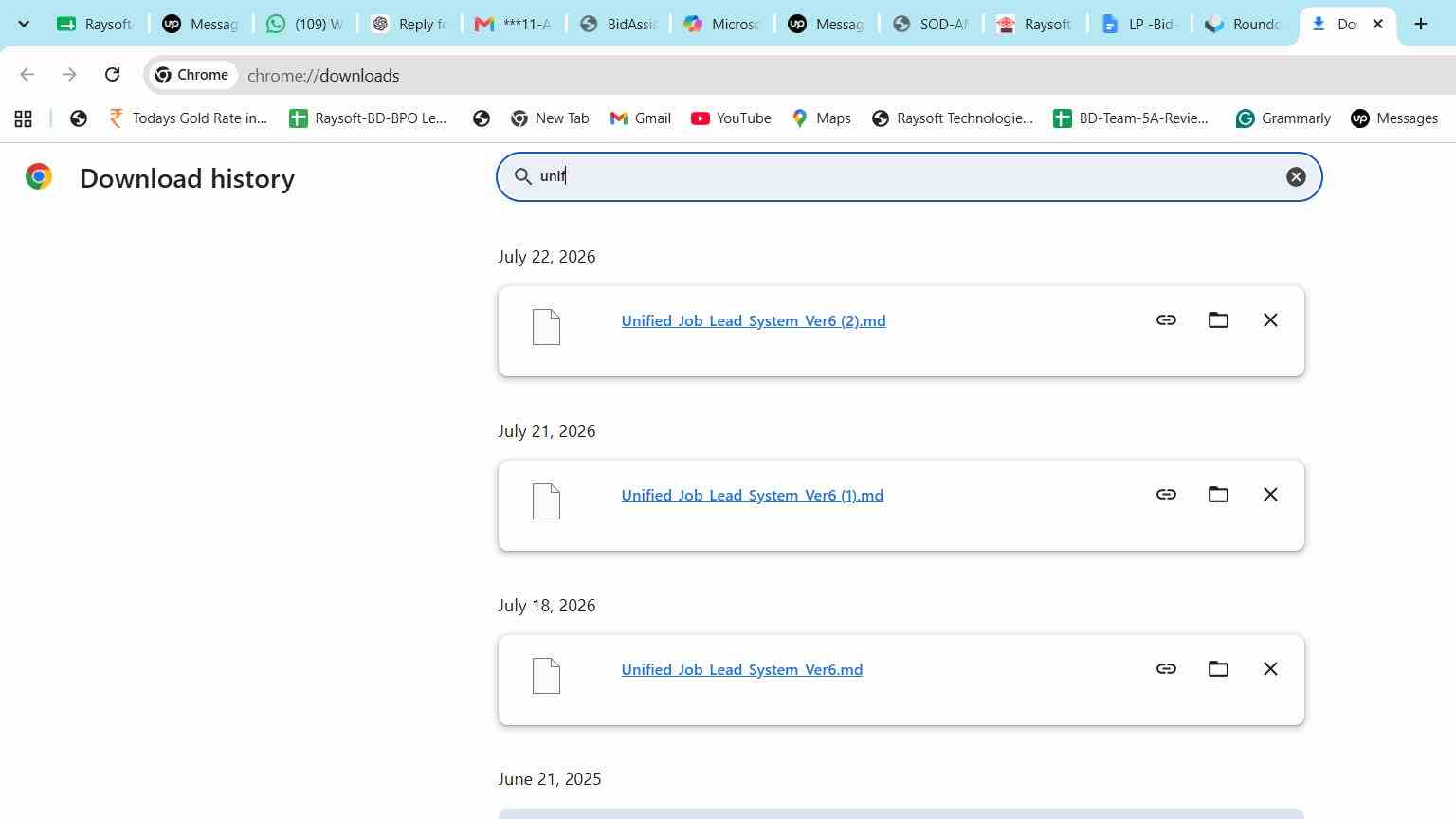This screenshot has height=819, width=1456.
Task: Show Unified_Job_Lead_System_Ver6.md in folder
Action: pos(1218,669)
